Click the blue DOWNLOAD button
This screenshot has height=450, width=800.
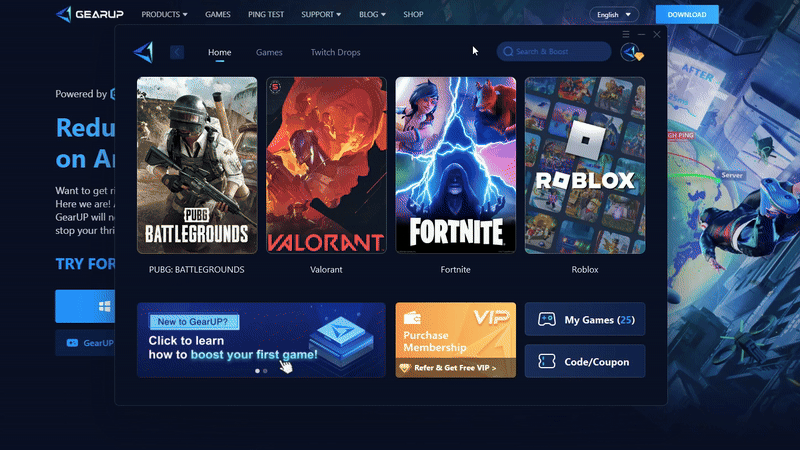click(x=687, y=14)
